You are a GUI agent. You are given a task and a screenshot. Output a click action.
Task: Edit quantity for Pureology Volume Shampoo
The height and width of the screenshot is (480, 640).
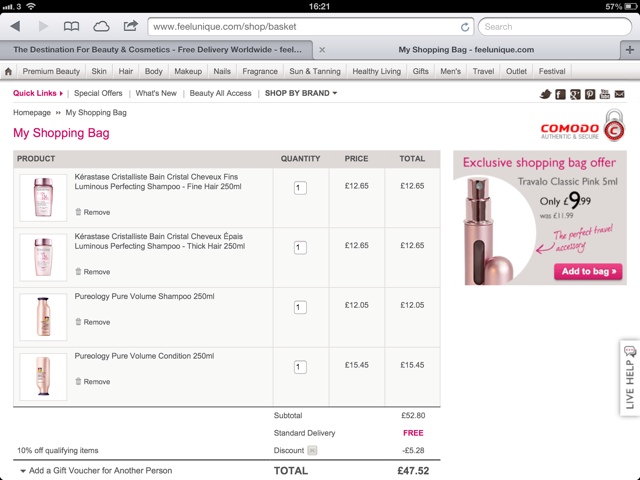300,307
